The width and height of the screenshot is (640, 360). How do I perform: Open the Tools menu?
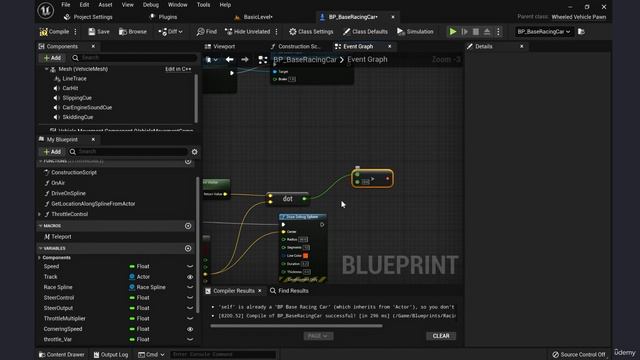203,5
